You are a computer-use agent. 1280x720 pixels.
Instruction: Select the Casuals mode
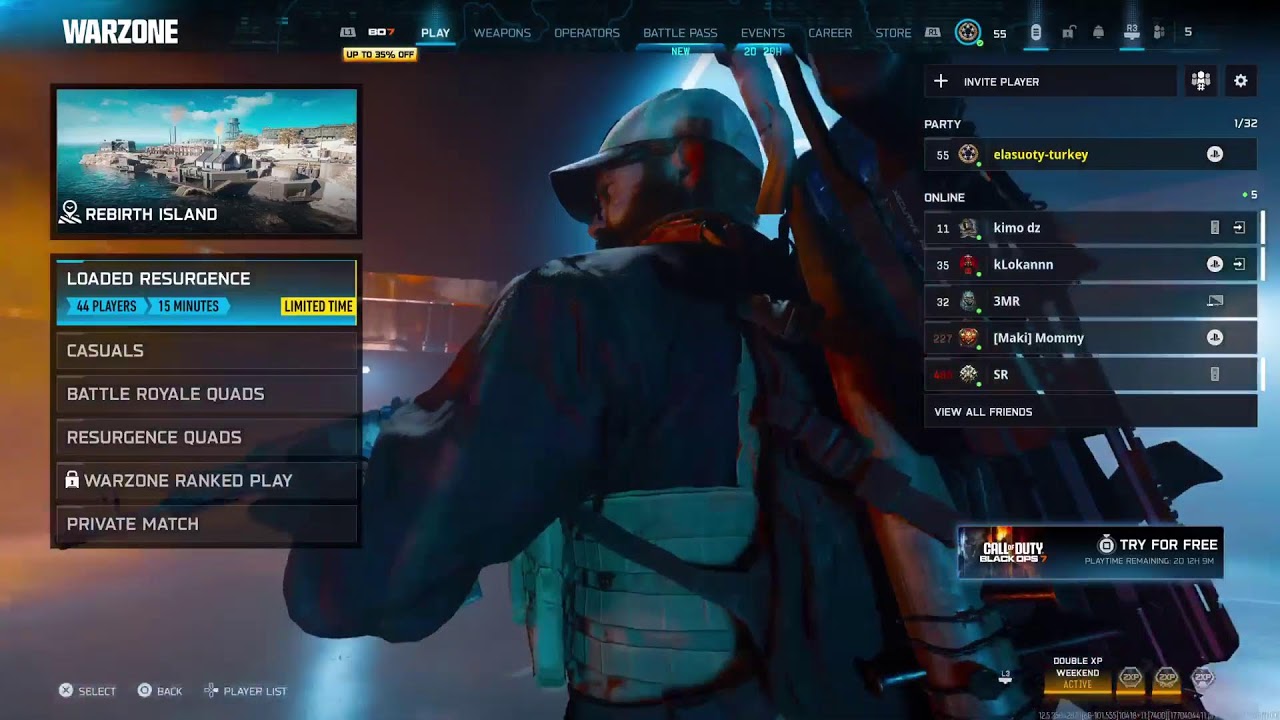[206, 351]
